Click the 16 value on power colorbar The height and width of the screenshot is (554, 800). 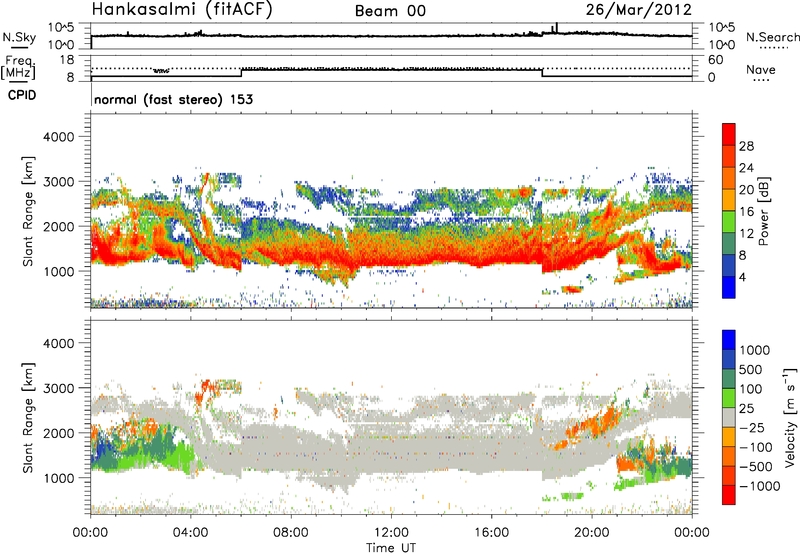coord(746,212)
